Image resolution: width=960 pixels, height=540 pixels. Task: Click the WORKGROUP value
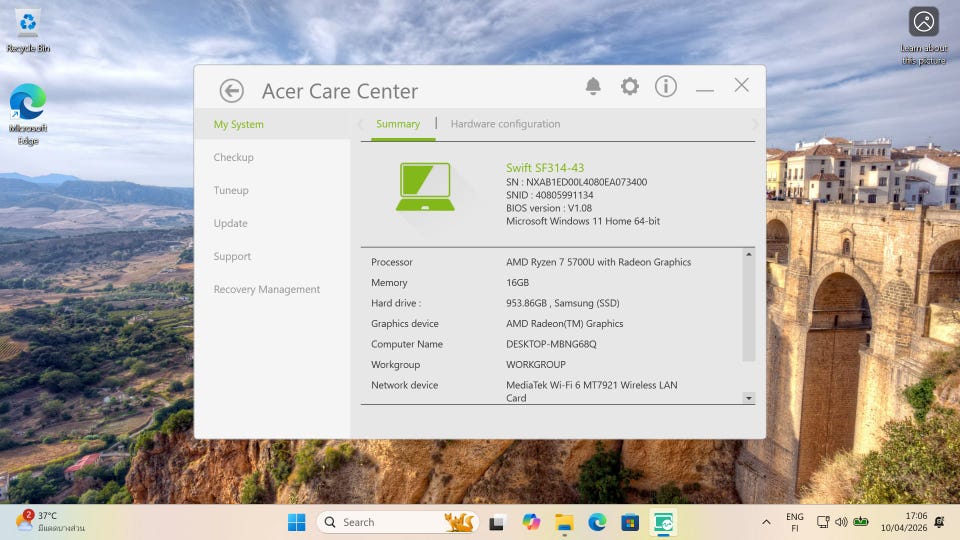point(536,365)
